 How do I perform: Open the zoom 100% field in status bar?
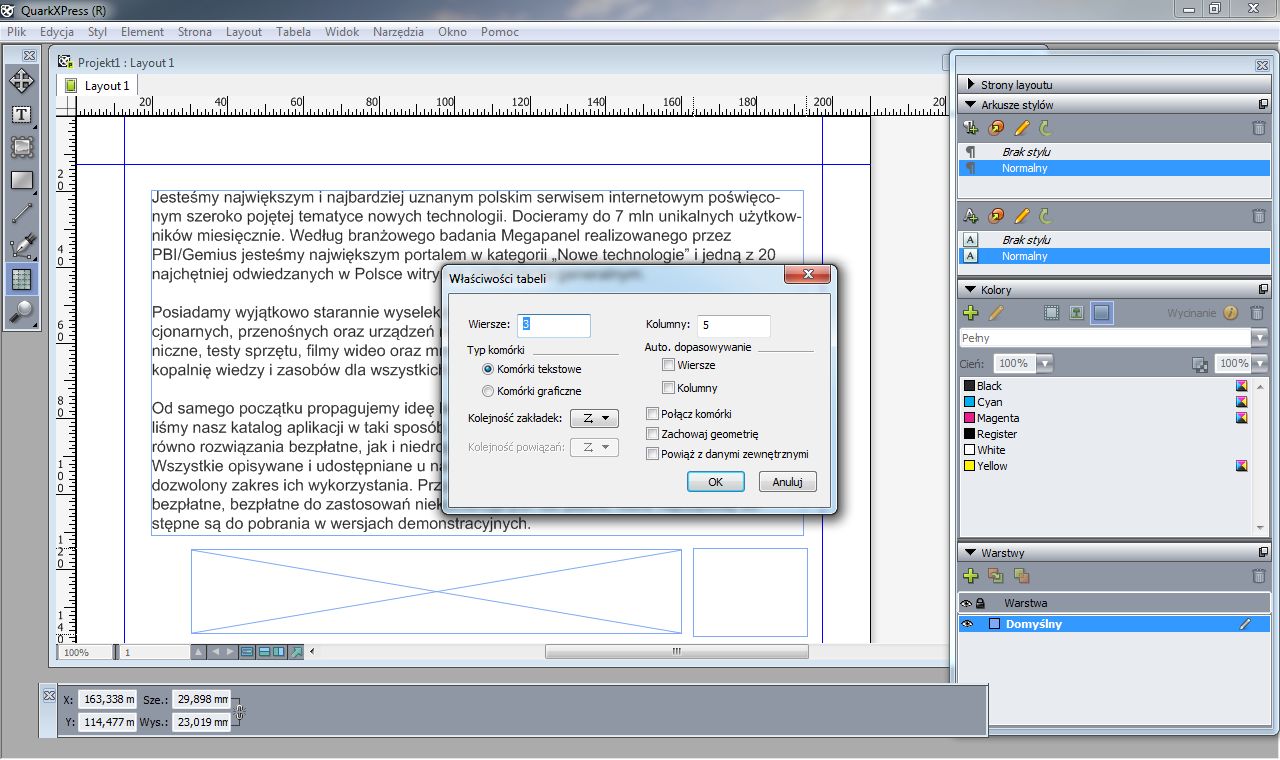[x=85, y=652]
